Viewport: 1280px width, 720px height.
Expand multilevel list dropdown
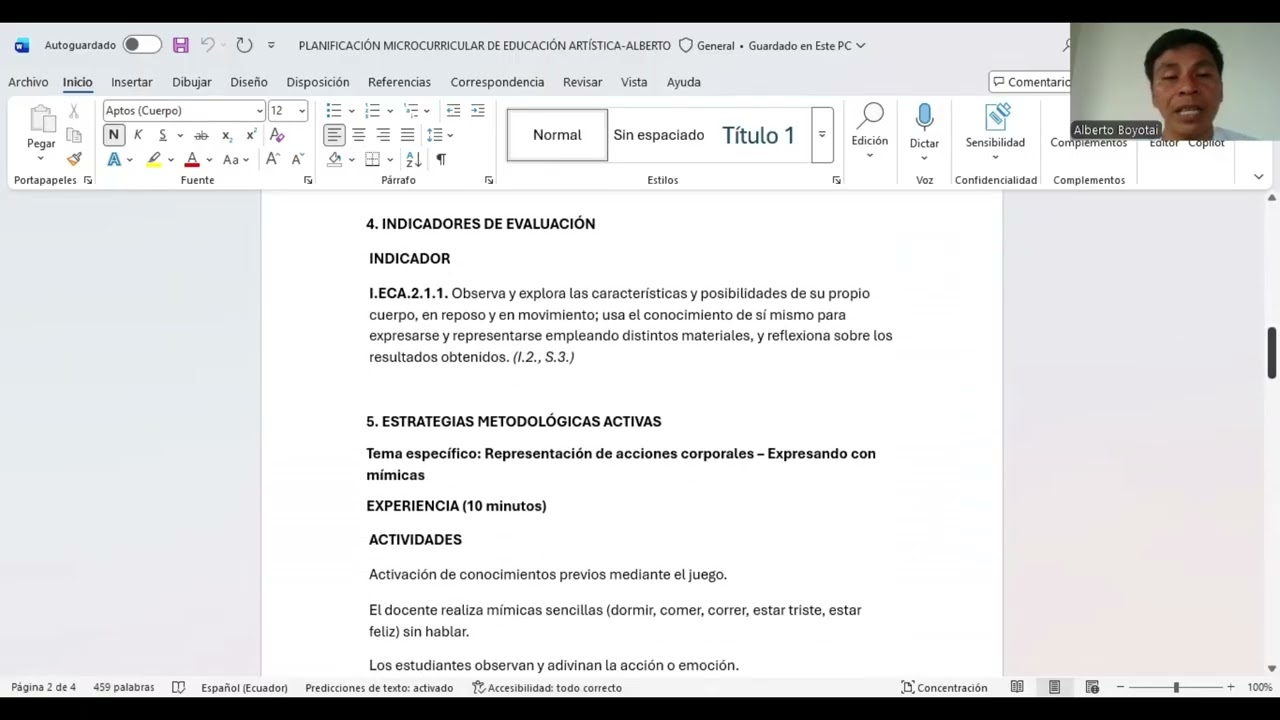[427, 111]
